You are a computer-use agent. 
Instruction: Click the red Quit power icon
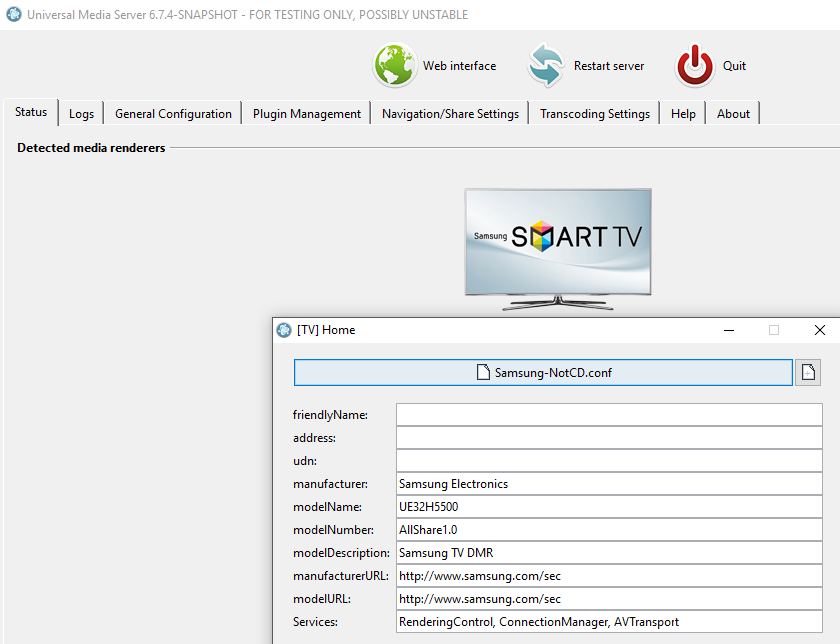coord(695,65)
